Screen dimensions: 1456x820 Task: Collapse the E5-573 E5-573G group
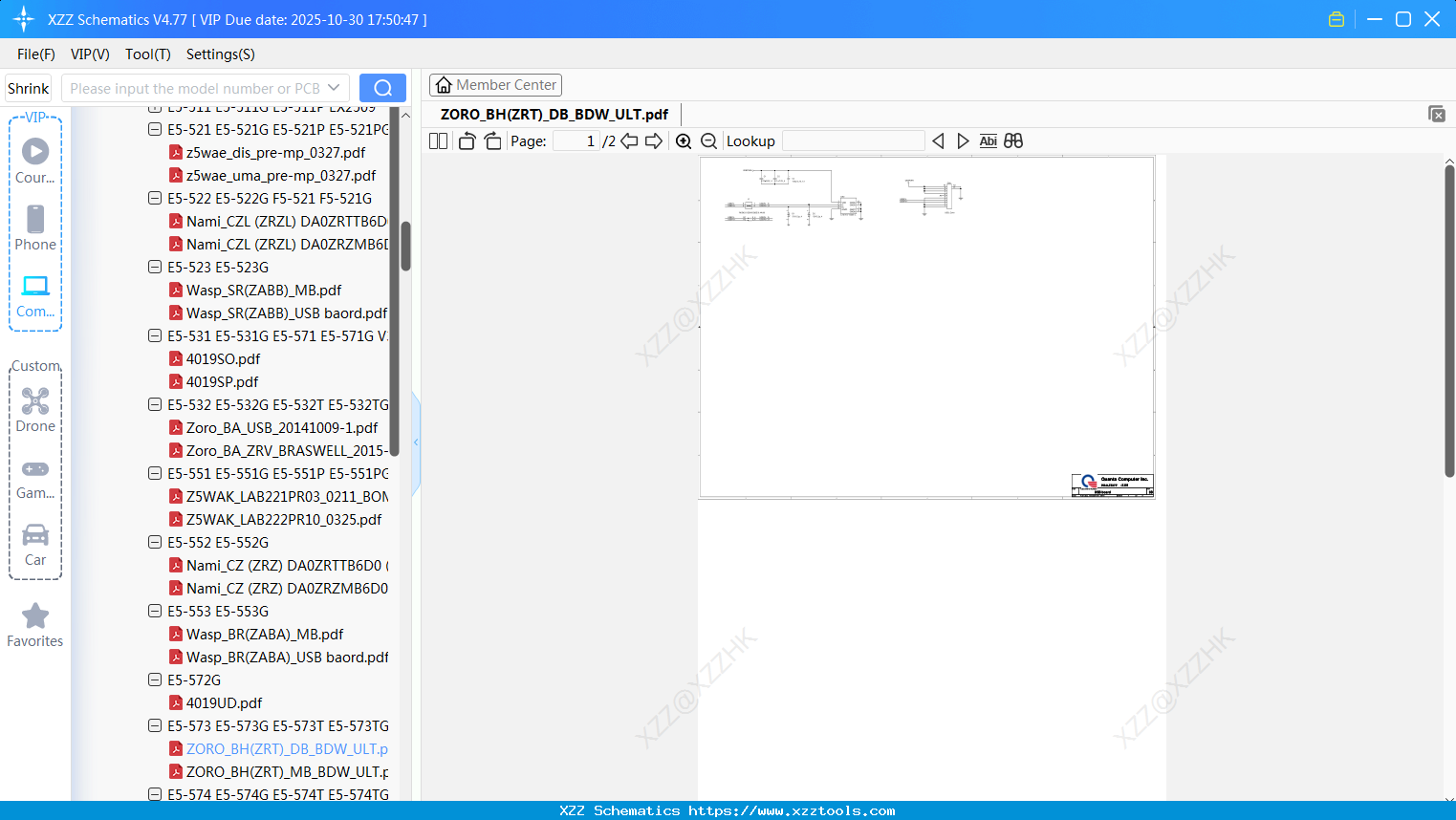pyautogui.click(x=155, y=725)
